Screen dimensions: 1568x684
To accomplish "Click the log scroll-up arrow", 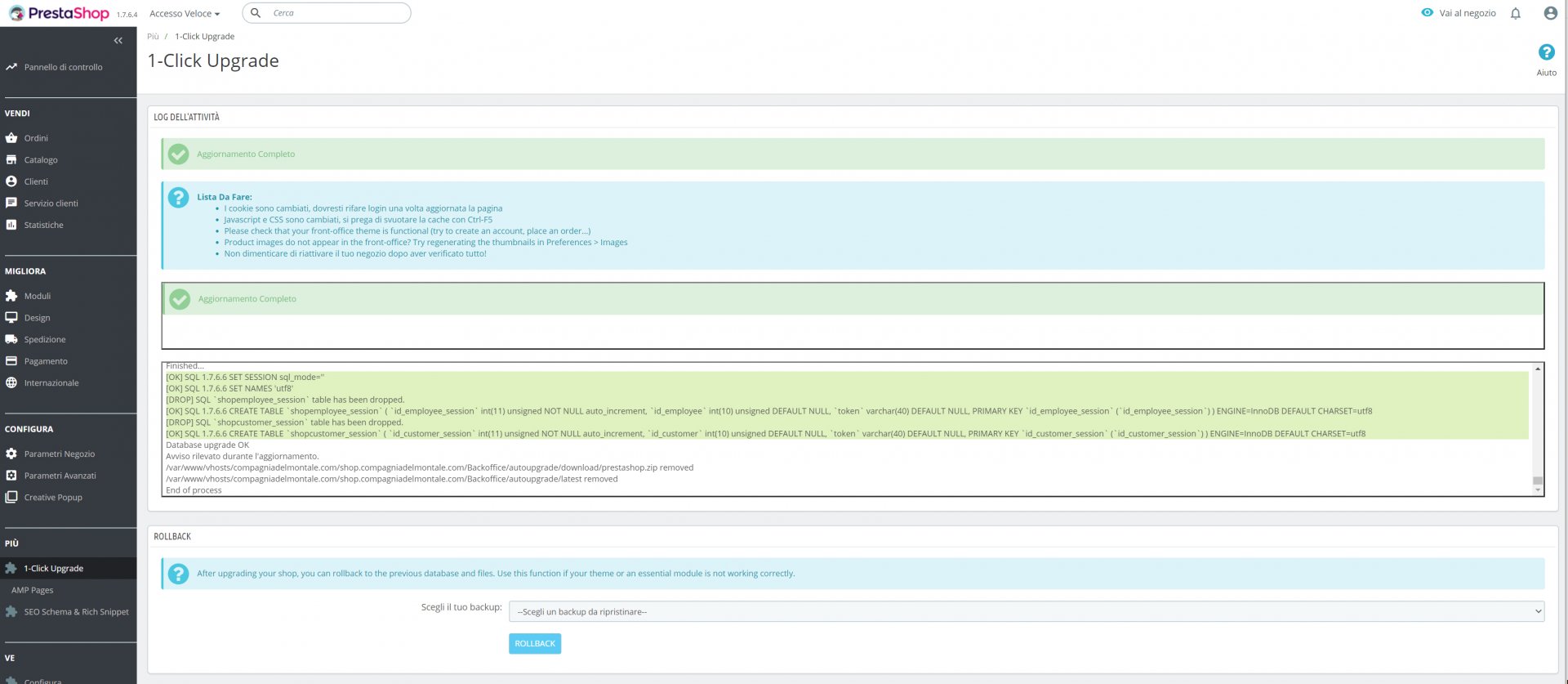I will tap(1538, 369).
